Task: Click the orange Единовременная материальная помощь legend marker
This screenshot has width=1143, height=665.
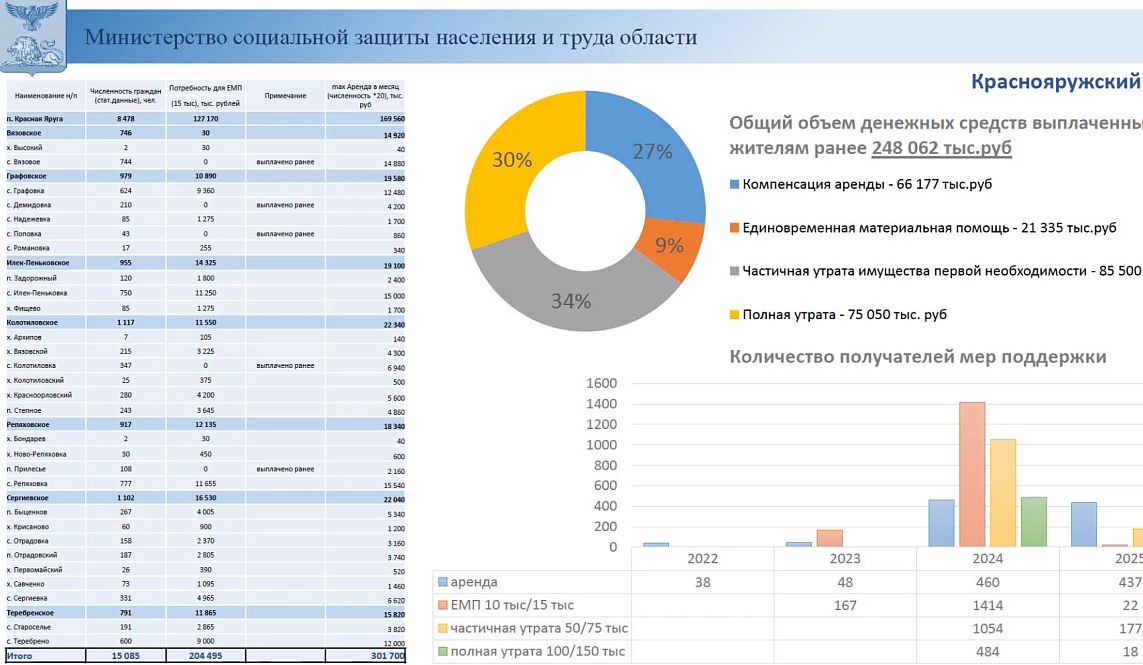Action: click(x=735, y=228)
